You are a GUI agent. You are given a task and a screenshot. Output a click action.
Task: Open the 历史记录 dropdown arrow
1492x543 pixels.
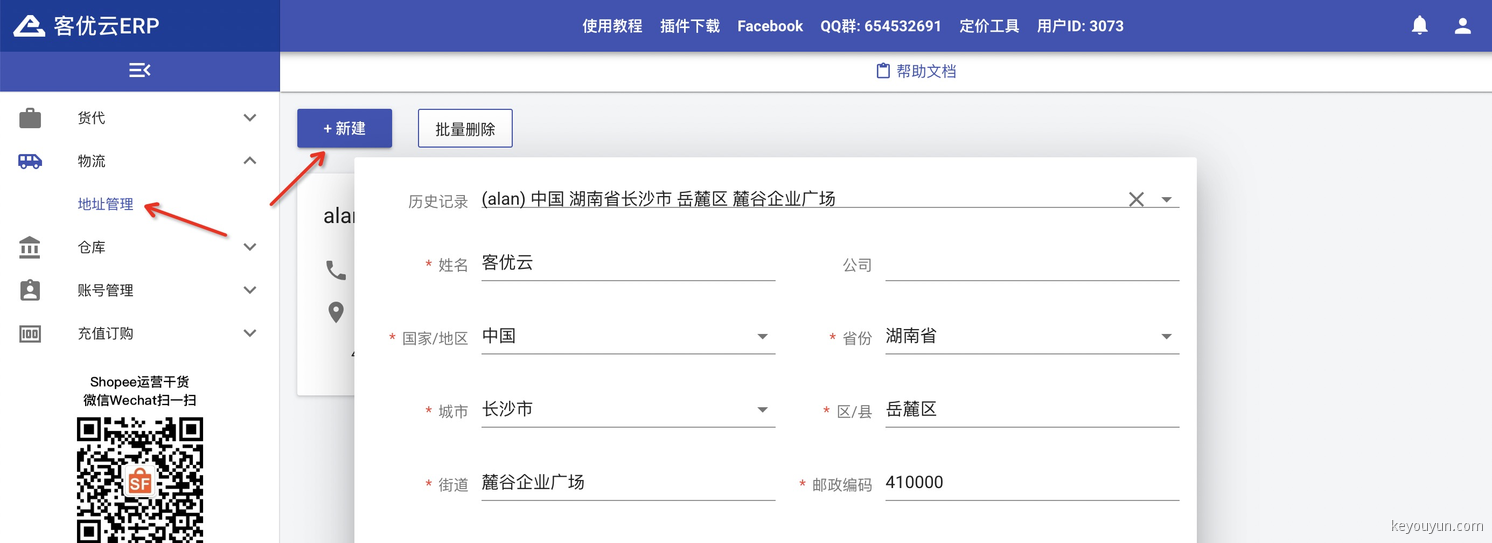(x=1166, y=199)
